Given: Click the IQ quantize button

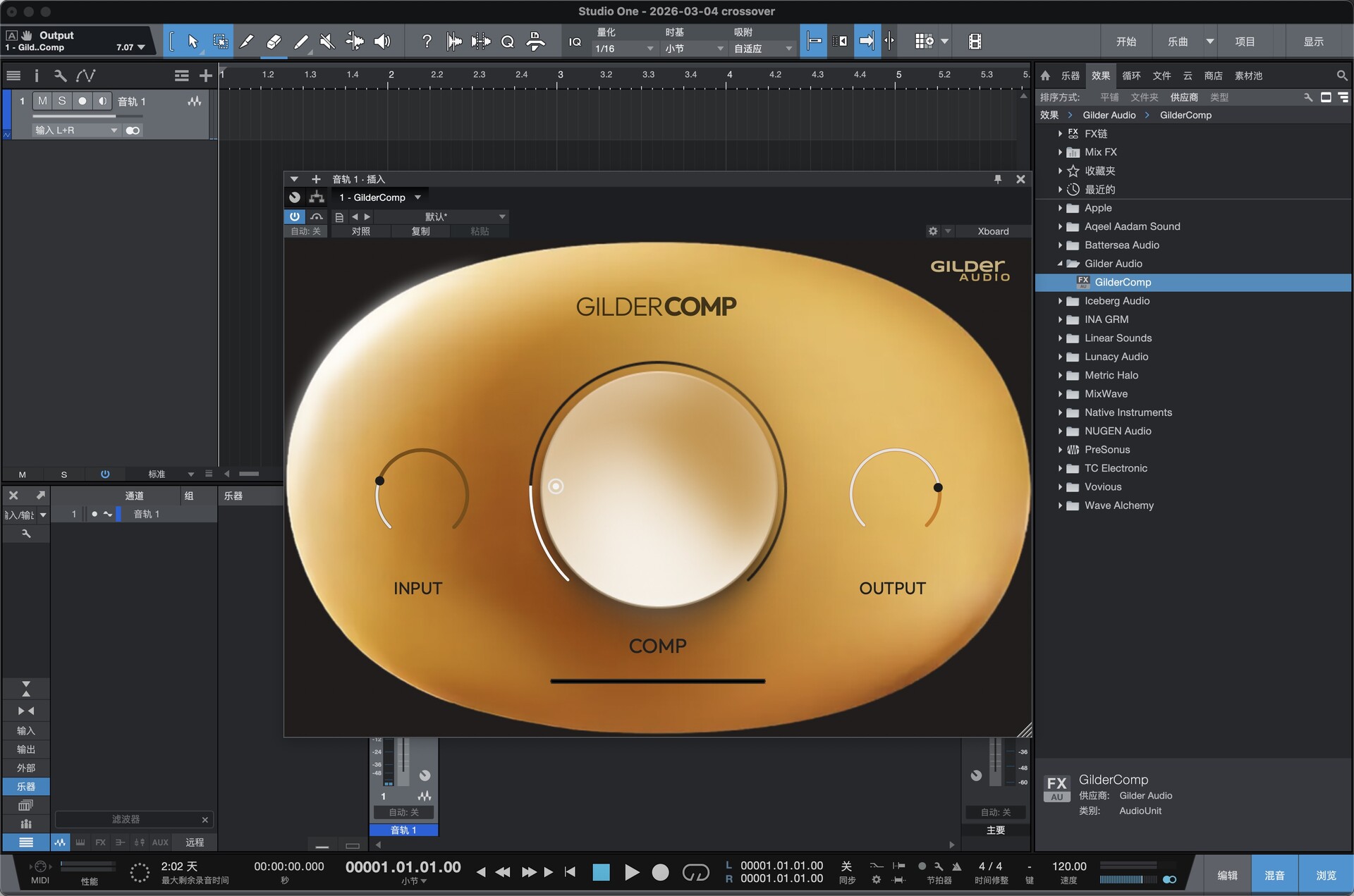Looking at the screenshot, I should [x=575, y=41].
